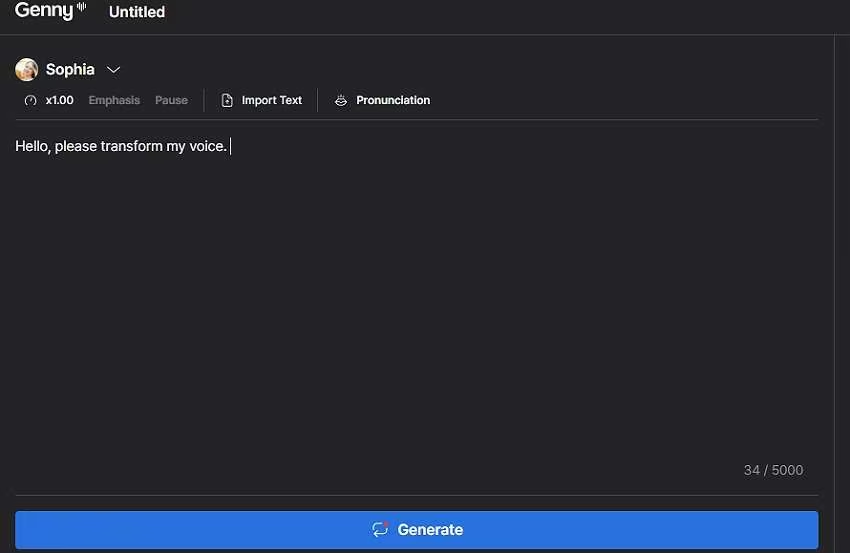Rename the Untitled project title
850x553 pixels.
tap(137, 12)
